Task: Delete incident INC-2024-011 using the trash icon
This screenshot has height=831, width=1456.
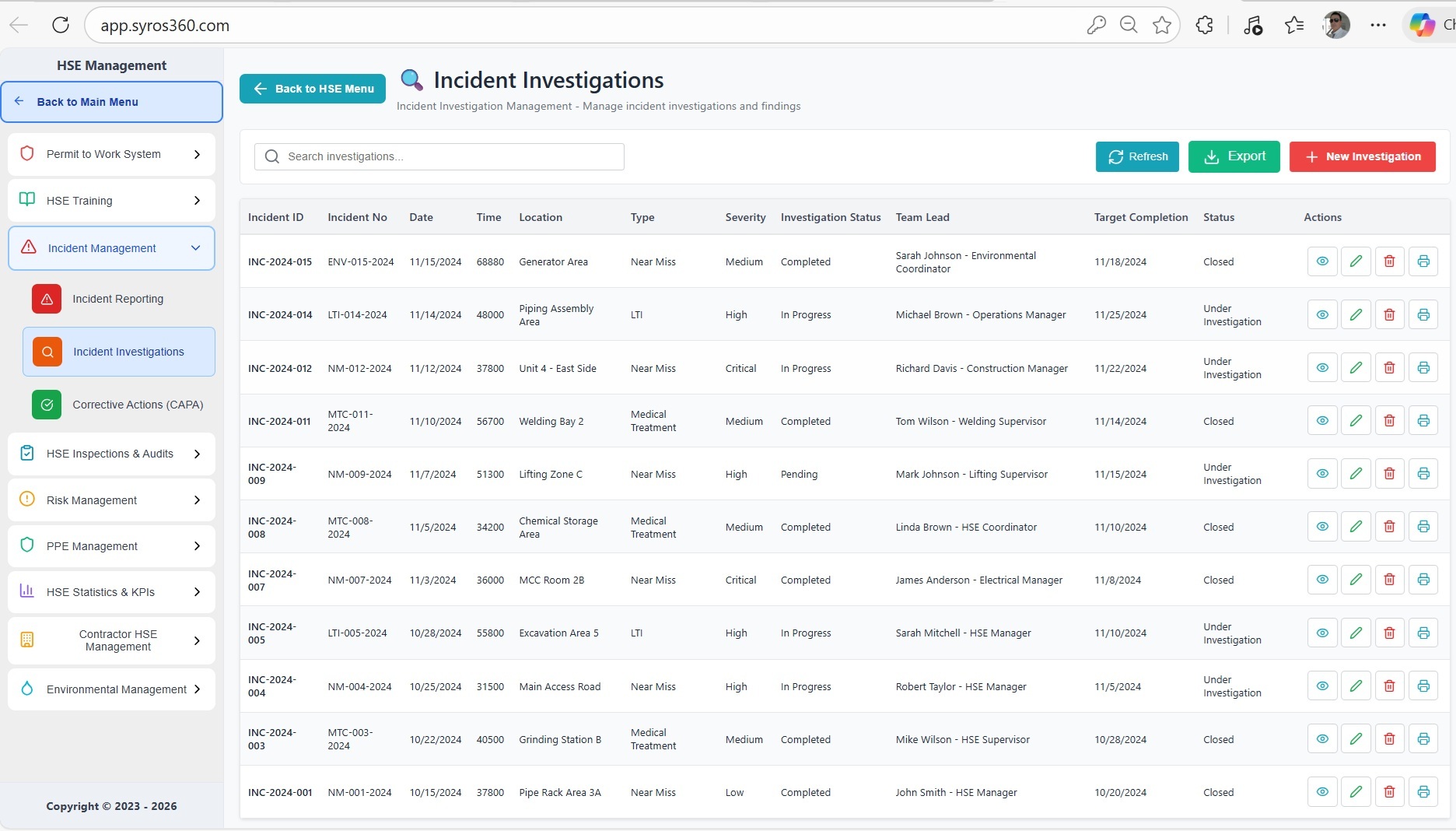Action: click(x=1389, y=421)
